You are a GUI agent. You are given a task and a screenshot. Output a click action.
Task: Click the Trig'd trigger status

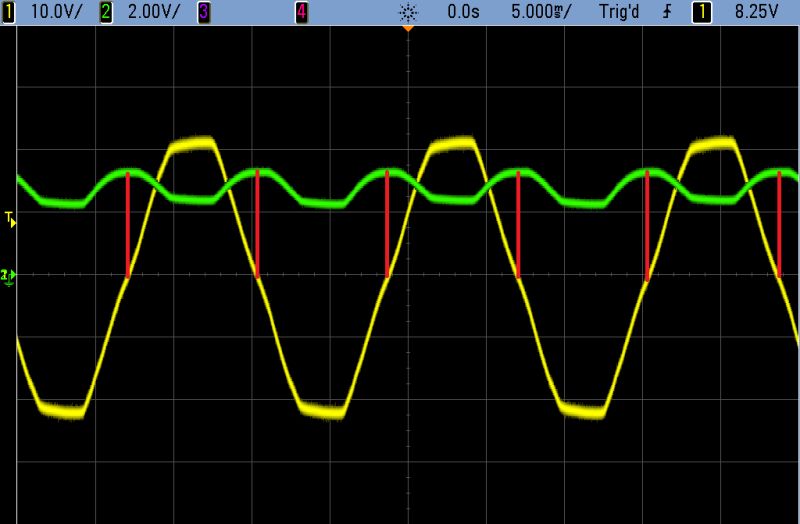point(619,12)
